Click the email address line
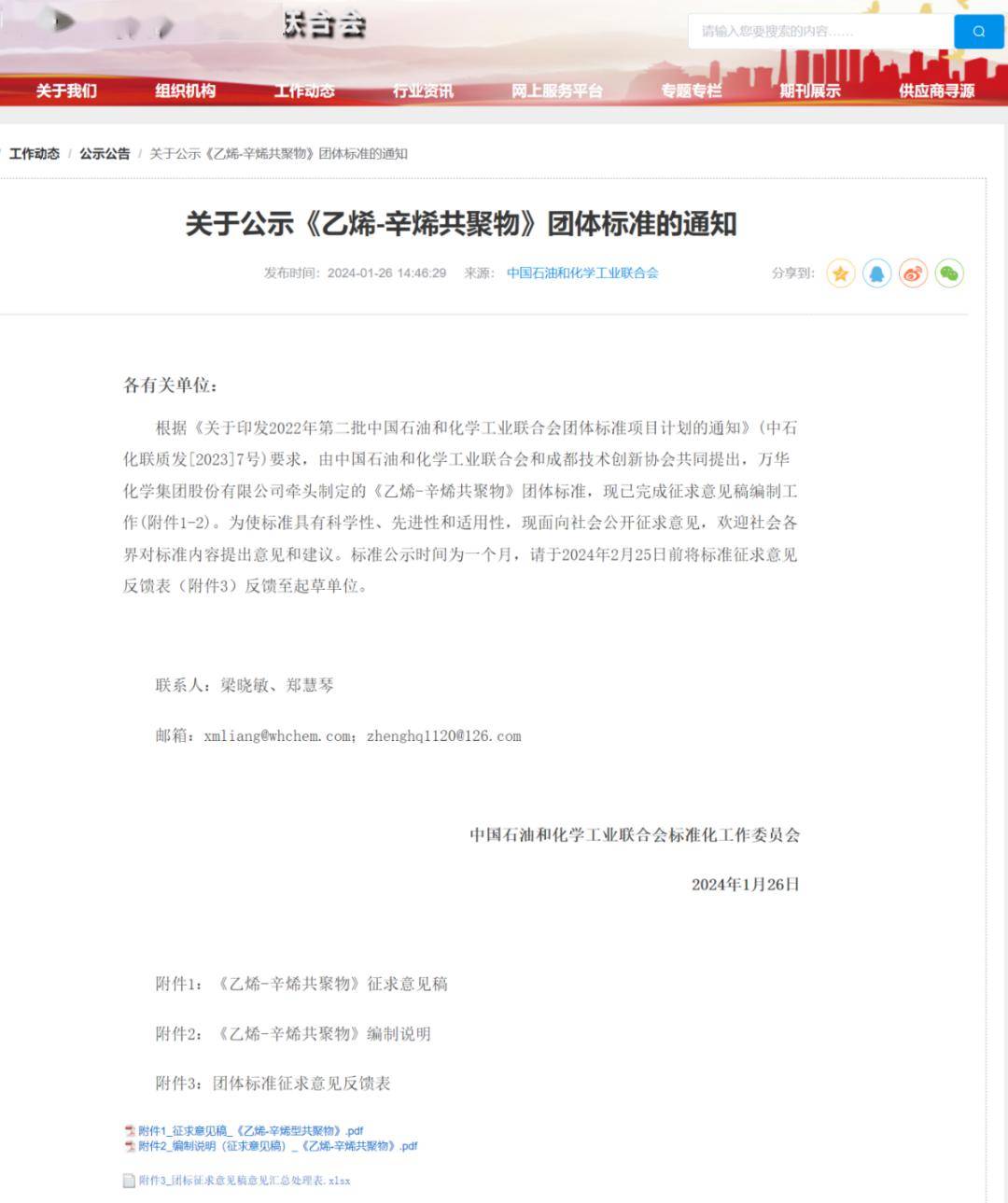 coord(338,736)
